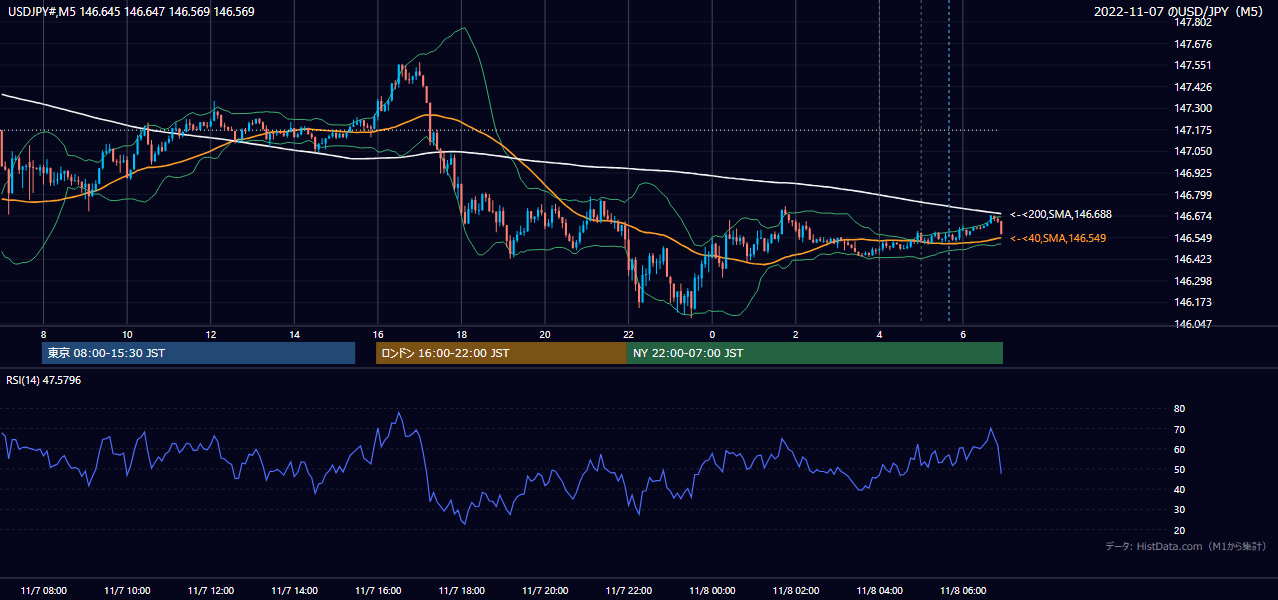Click the 200 SMA label reading 146.688
Image resolution: width=1278 pixels, height=600 pixels.
tap(1060, 214)
